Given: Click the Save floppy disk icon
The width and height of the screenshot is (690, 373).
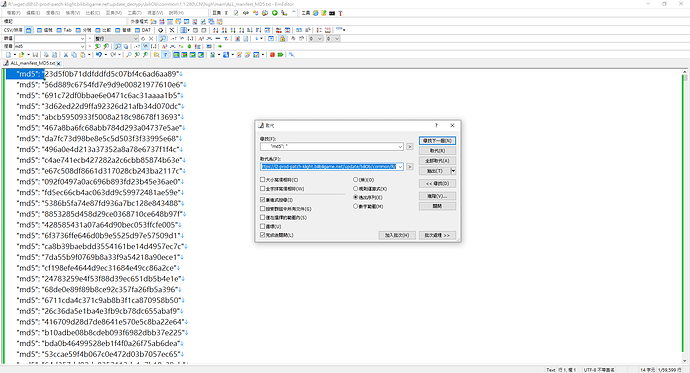Looking at the screenshot, I should point(35,55).
